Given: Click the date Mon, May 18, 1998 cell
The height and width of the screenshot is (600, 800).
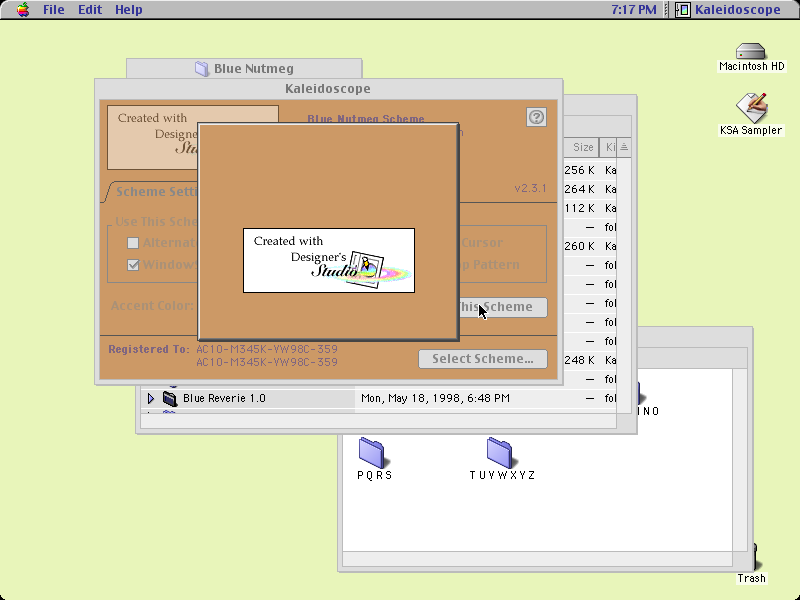Looking at the screenshot, I should point(435,398).
